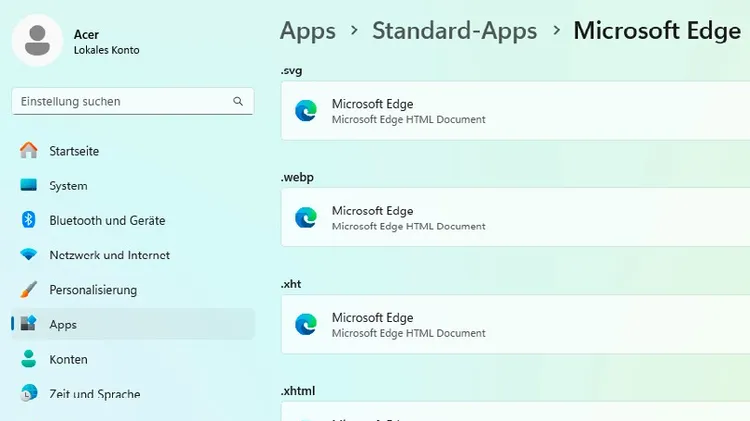This screenshot has width=750, height=421.
Task: Click the .xht file type label
Action: 291,284
